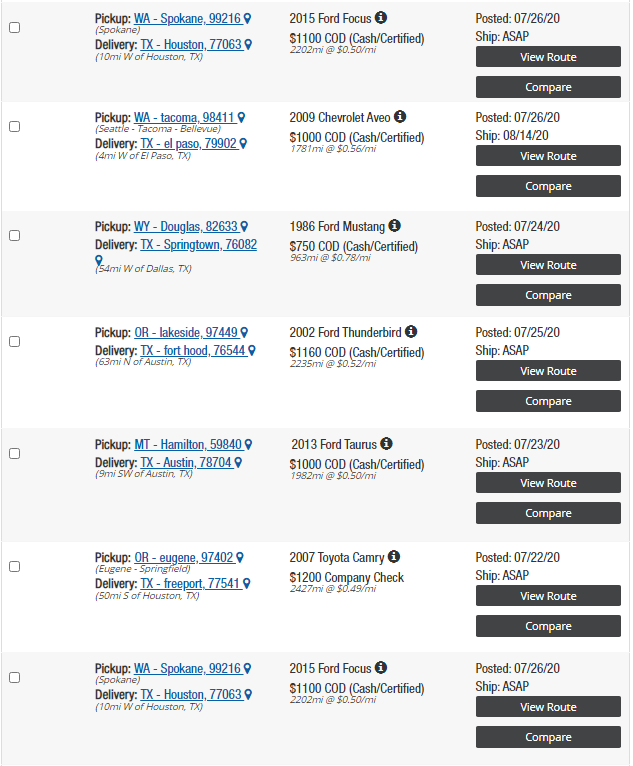Open info icon for 2002 Ford Thunderbird
The width and height of the screenshot is (633, 766).
(x=411, y=332)
